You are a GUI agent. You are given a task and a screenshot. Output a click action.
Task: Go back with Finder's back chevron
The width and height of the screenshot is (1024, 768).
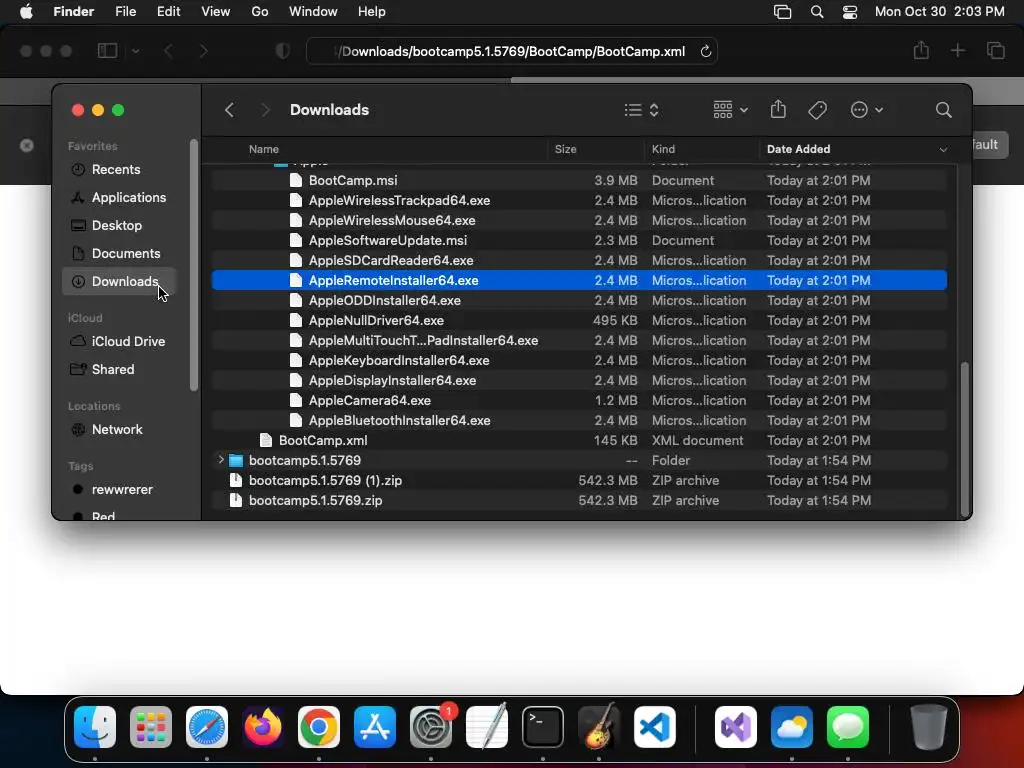(x=229, y=110)
